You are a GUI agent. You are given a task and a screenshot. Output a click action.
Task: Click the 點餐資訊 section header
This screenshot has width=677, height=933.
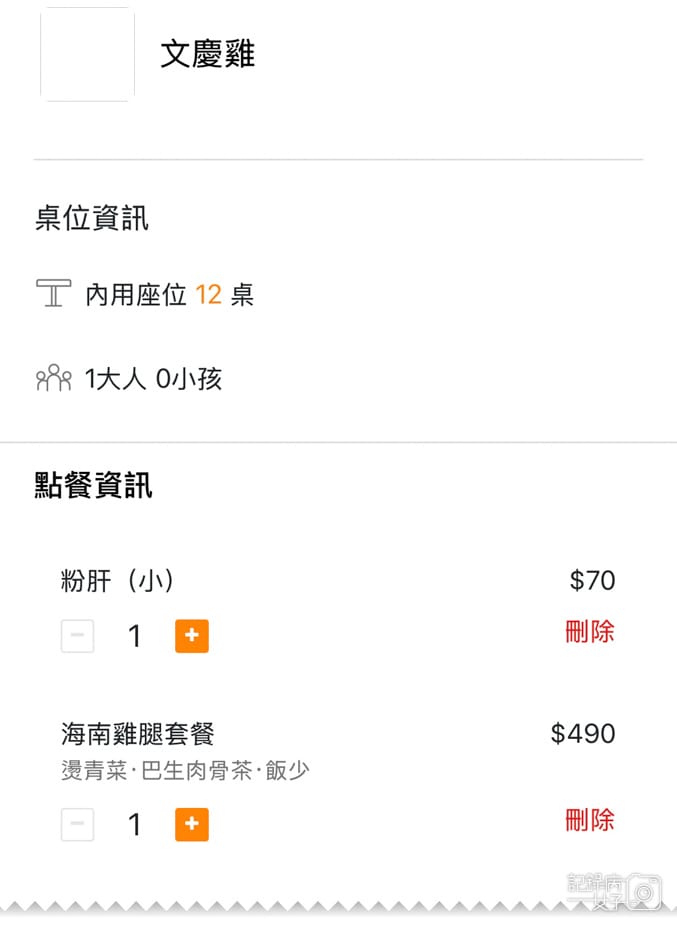click(91, 485)
